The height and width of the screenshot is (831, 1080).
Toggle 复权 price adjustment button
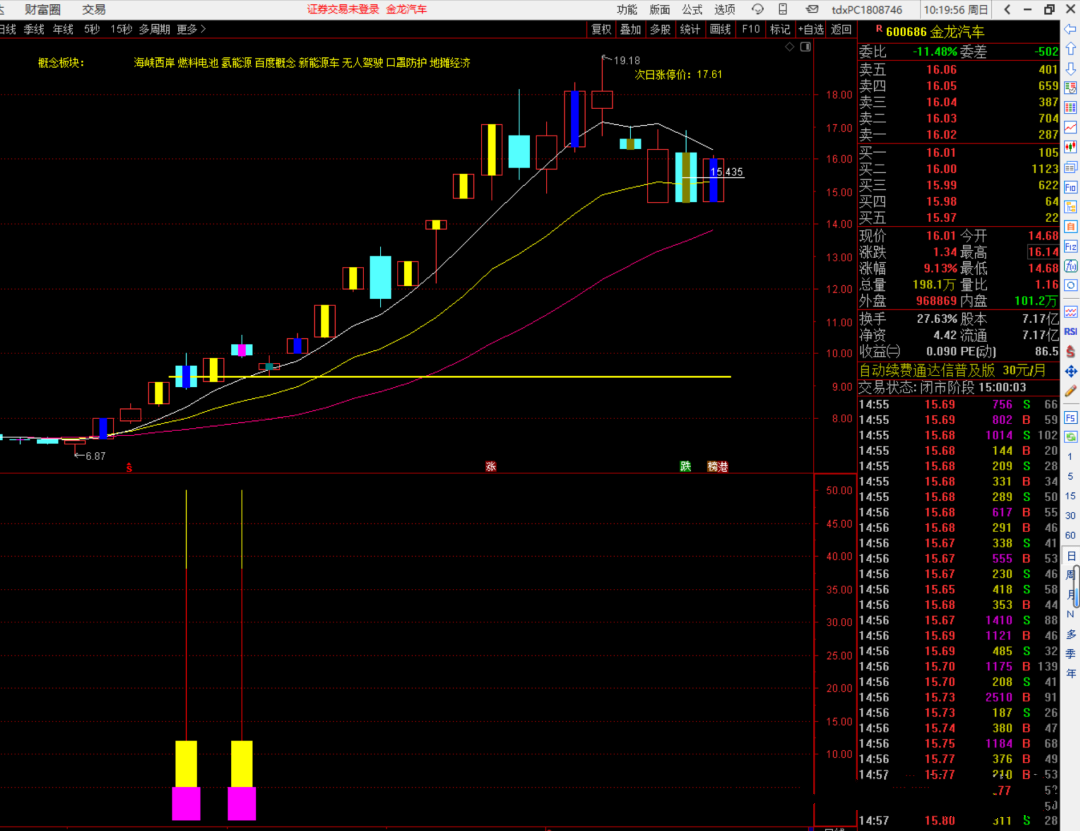click(601, 30)
